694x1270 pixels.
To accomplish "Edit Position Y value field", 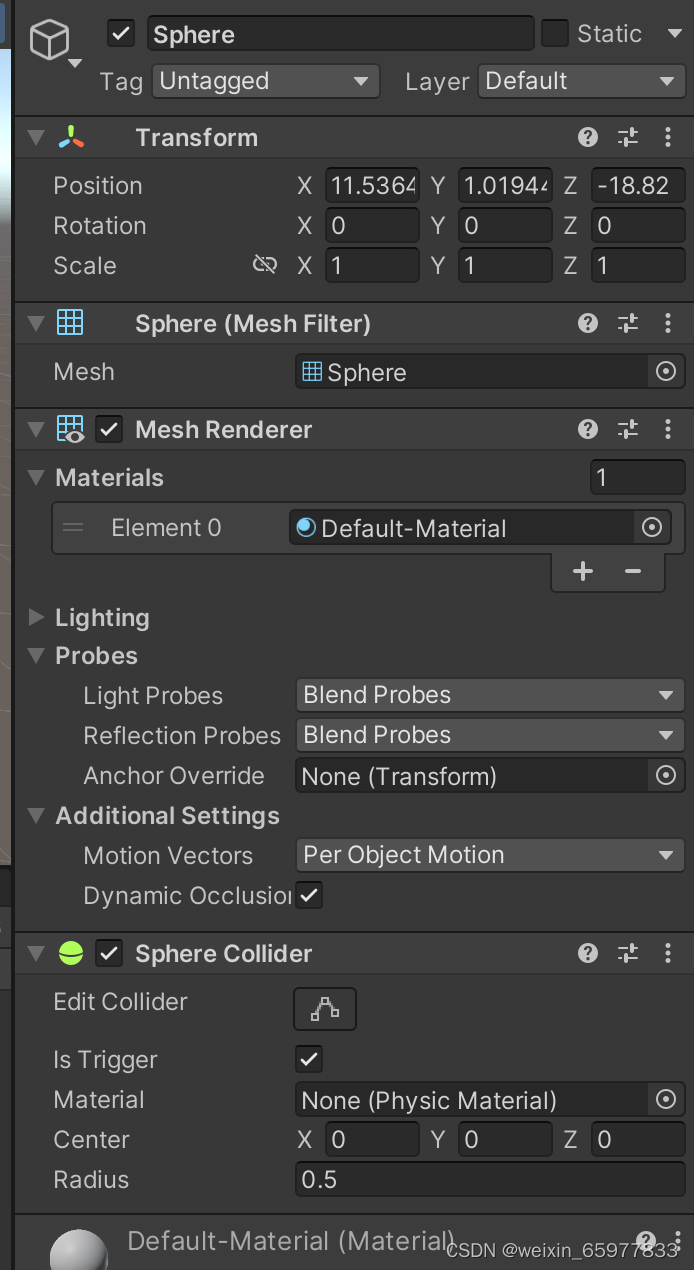I will 505,186.
